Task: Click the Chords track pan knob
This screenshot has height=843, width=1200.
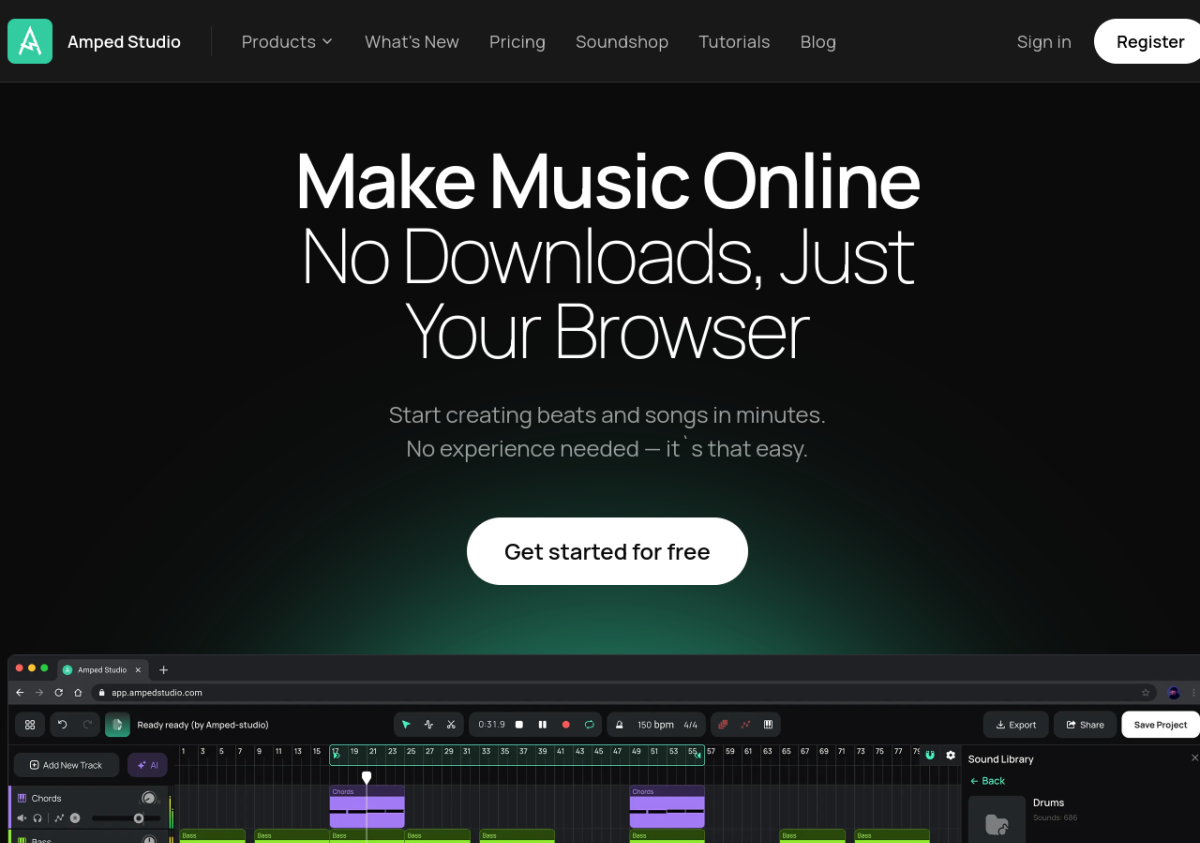Action: click(x=149, y=798)
